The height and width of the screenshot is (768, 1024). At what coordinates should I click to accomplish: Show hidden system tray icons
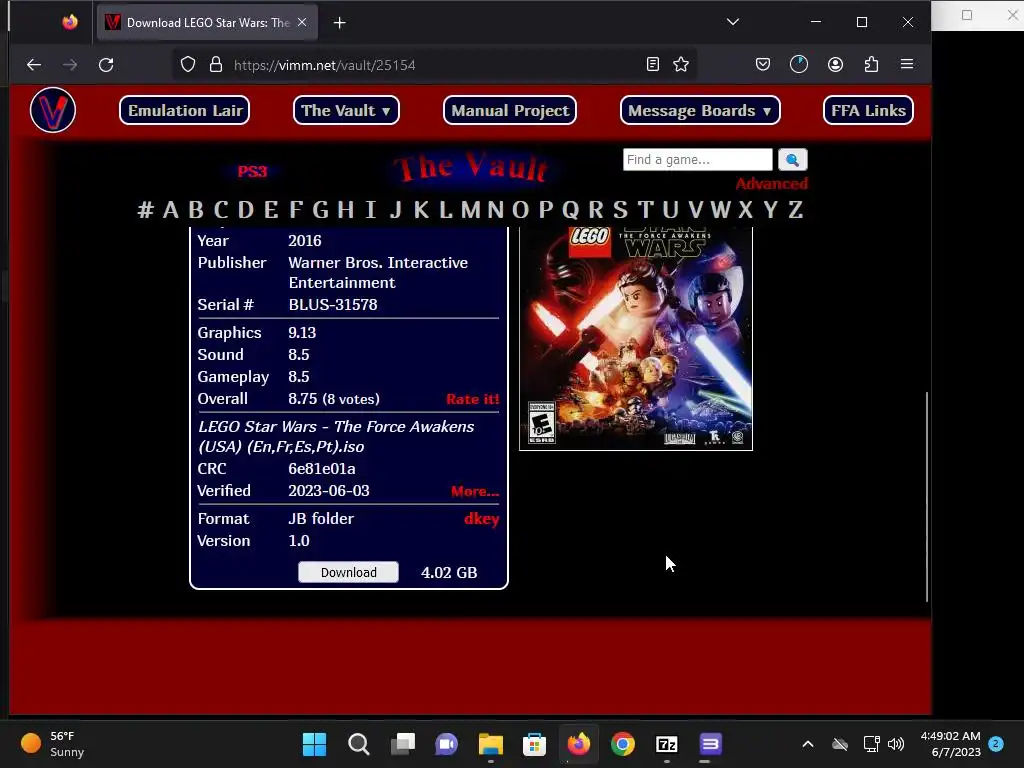click(808, 744)
